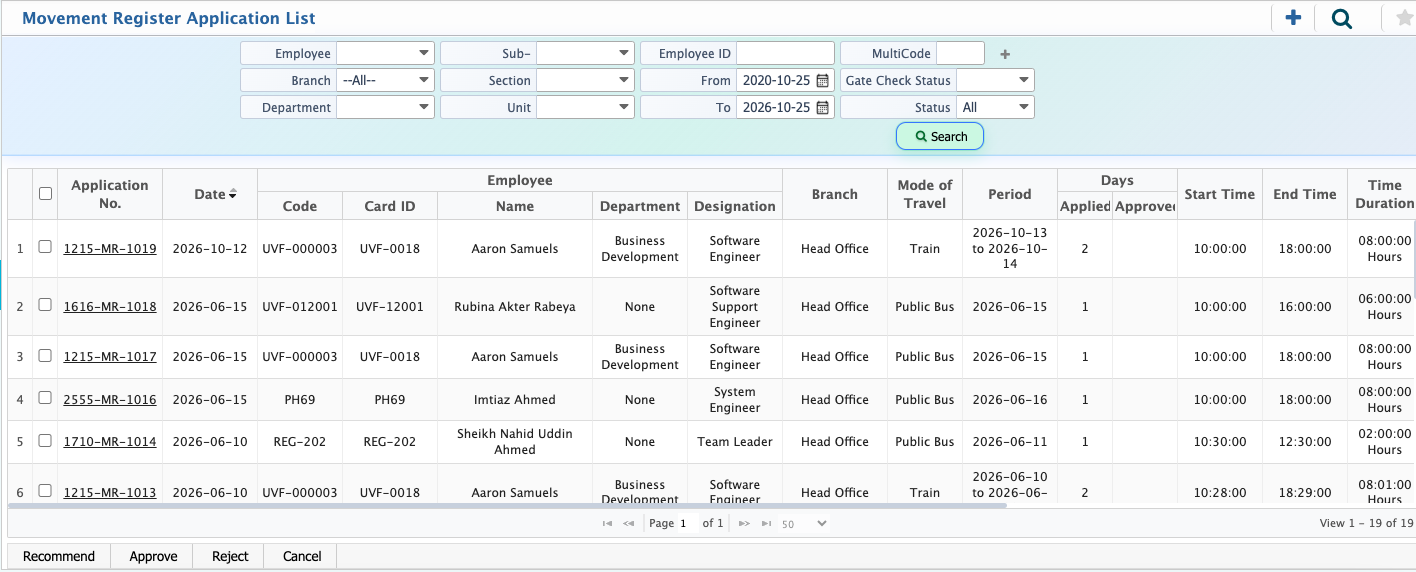The width and height of the screenshot is (1416, 572).
Task: Open application link 1215-MR-1019
Action: tap(110, 249)
